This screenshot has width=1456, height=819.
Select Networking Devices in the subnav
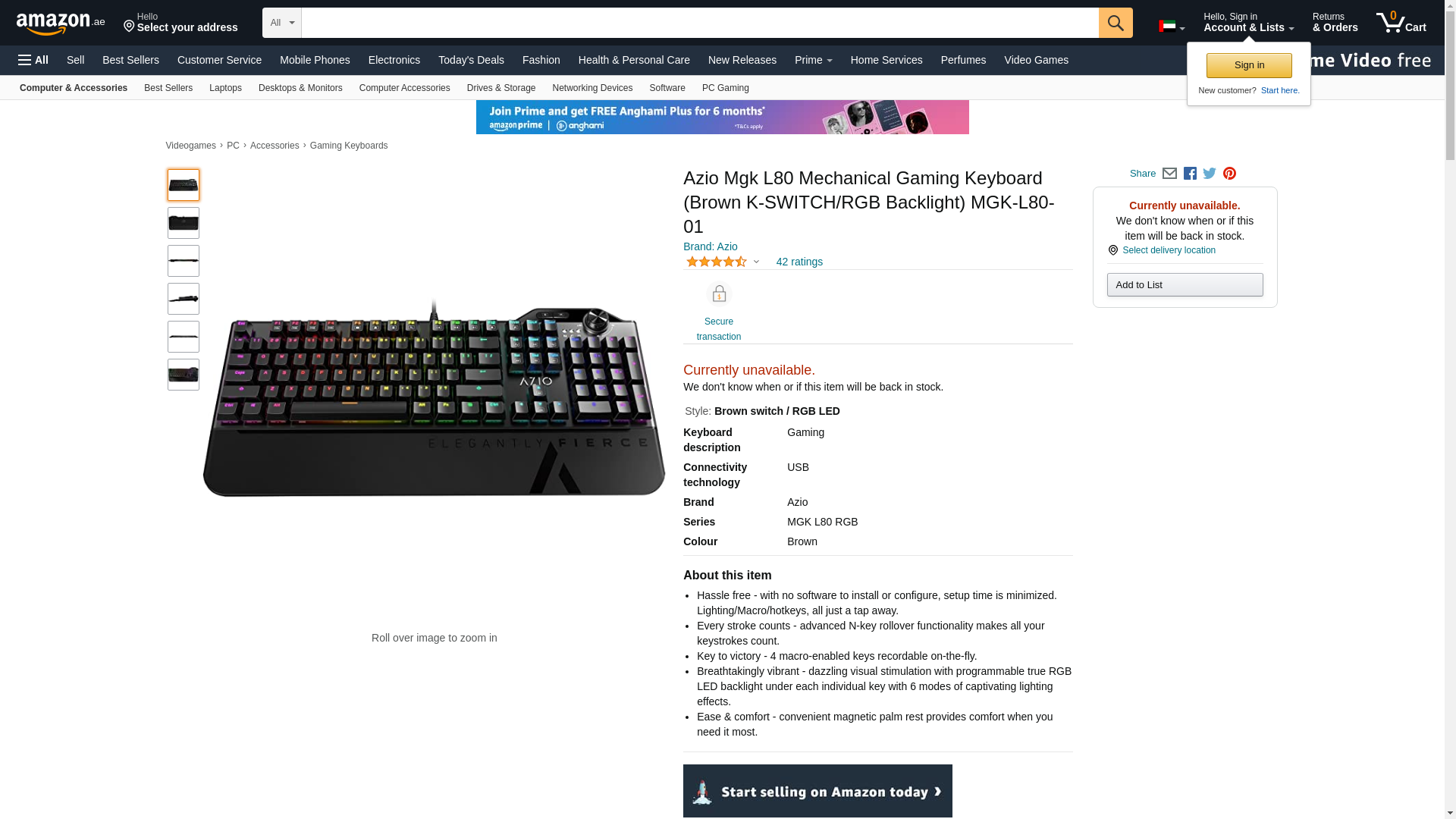(x=592, y=88)
